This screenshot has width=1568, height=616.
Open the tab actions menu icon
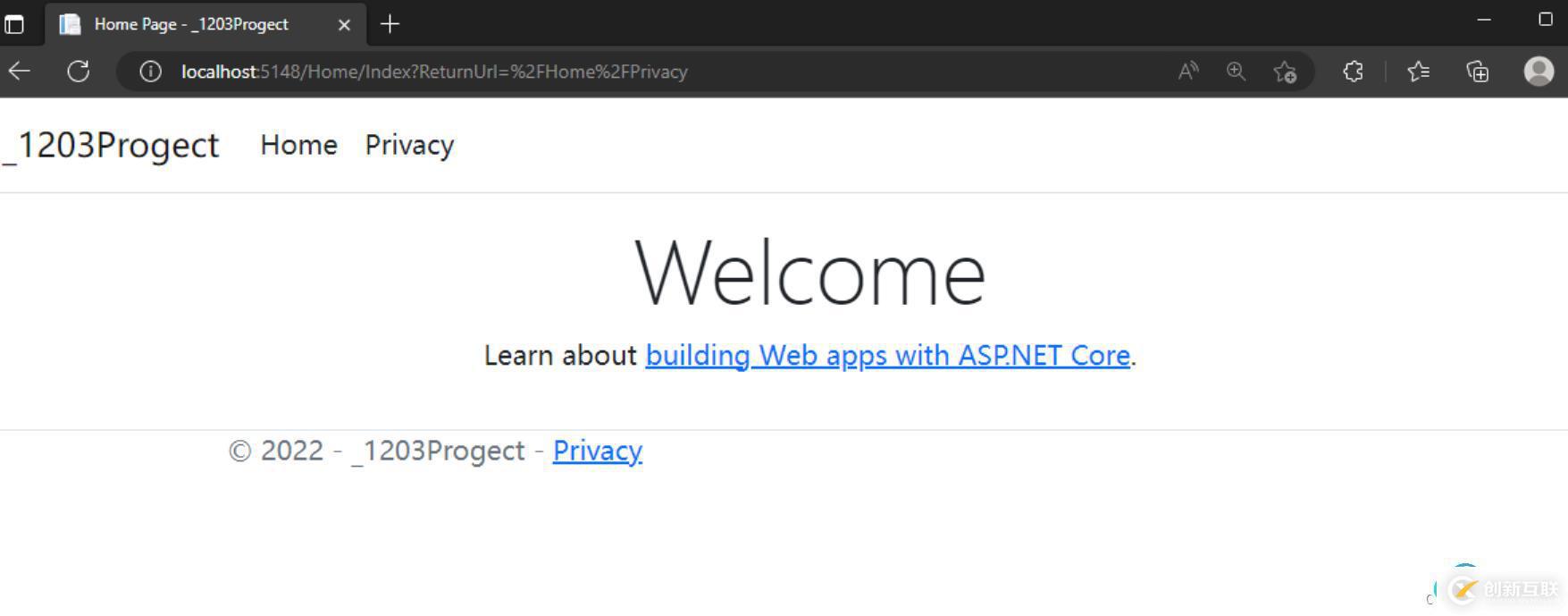point(14,24)
